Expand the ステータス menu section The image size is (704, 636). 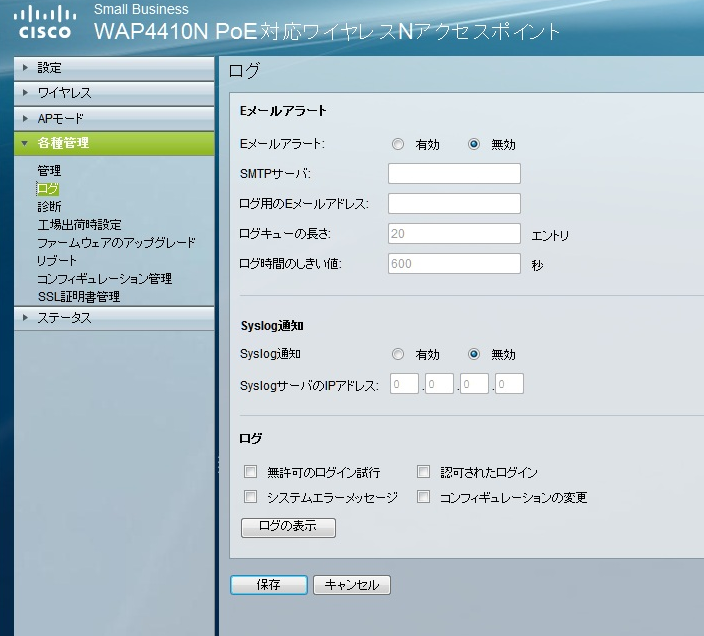(114, 318)
